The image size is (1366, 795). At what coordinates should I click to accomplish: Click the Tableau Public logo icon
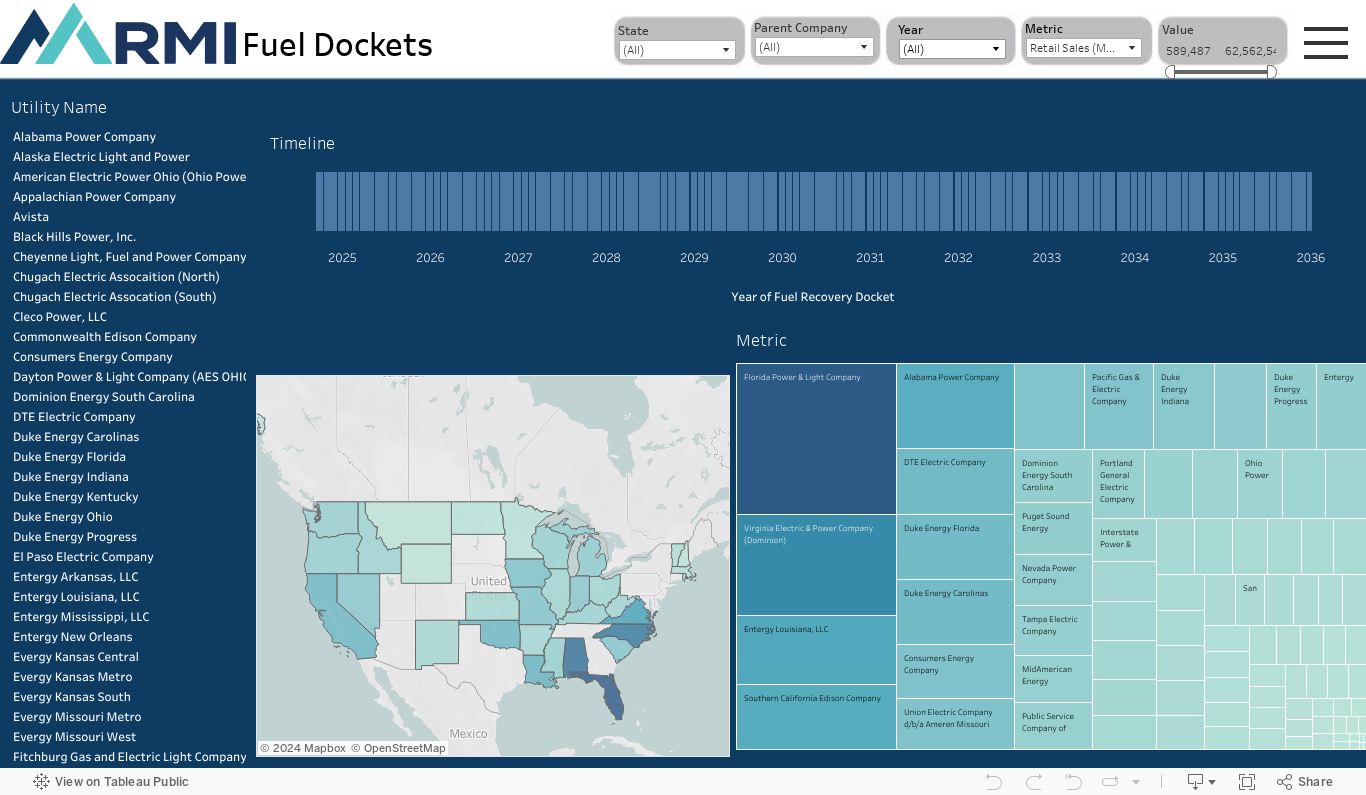pos(41,782)
